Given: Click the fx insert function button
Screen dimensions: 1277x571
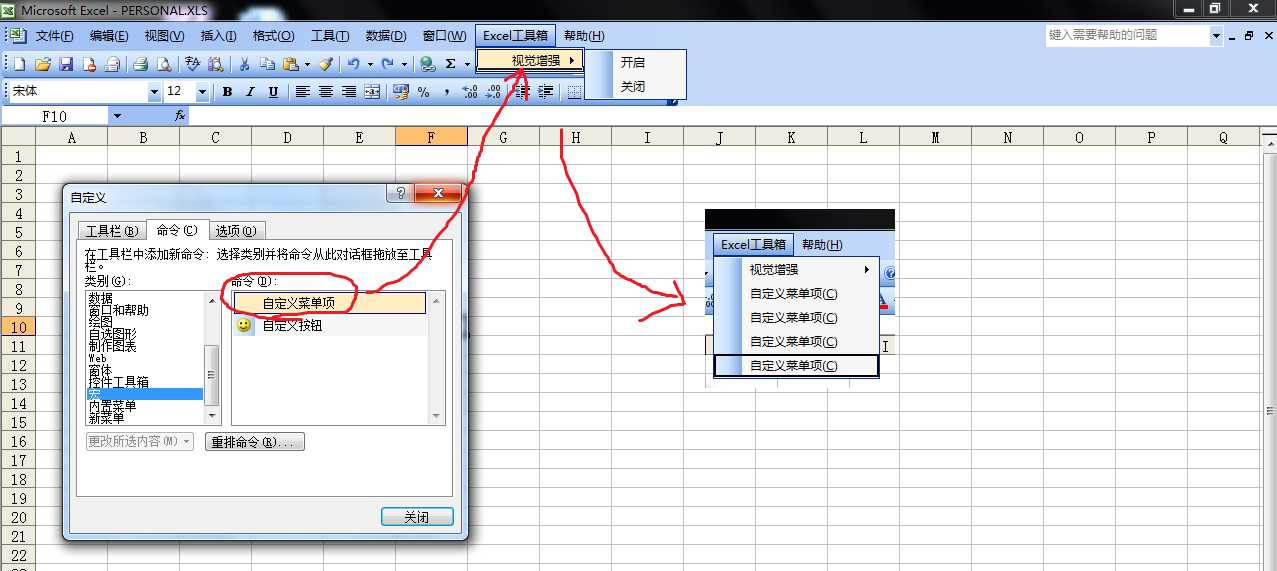Looking at the screenshot, I should point(180,116).
